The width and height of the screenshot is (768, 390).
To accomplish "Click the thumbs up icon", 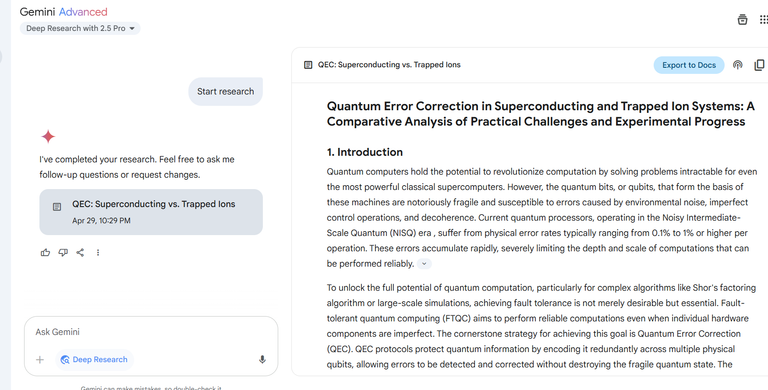I will [46, 253].
